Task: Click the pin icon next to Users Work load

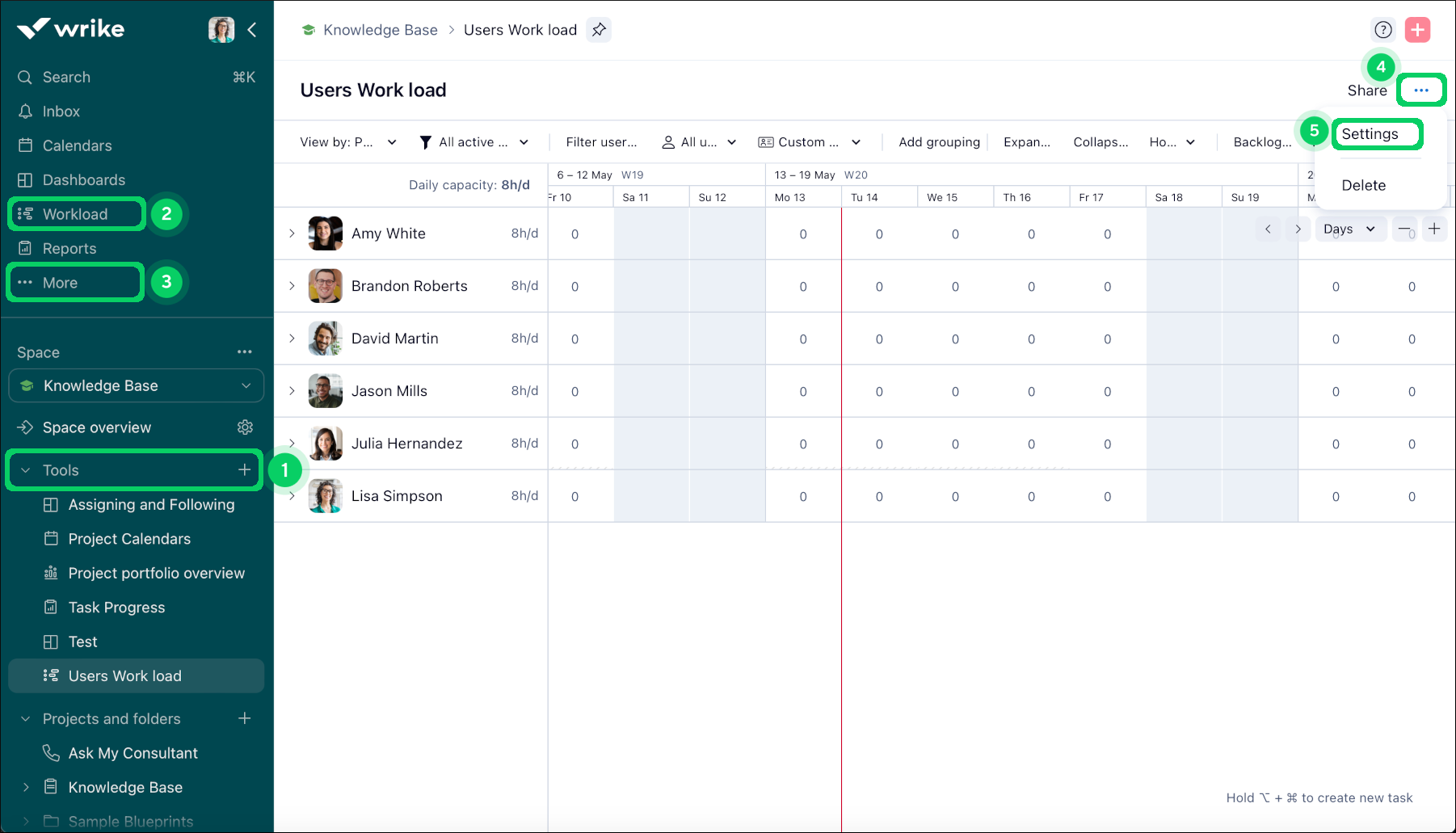Action: click(x=598, y=30)
